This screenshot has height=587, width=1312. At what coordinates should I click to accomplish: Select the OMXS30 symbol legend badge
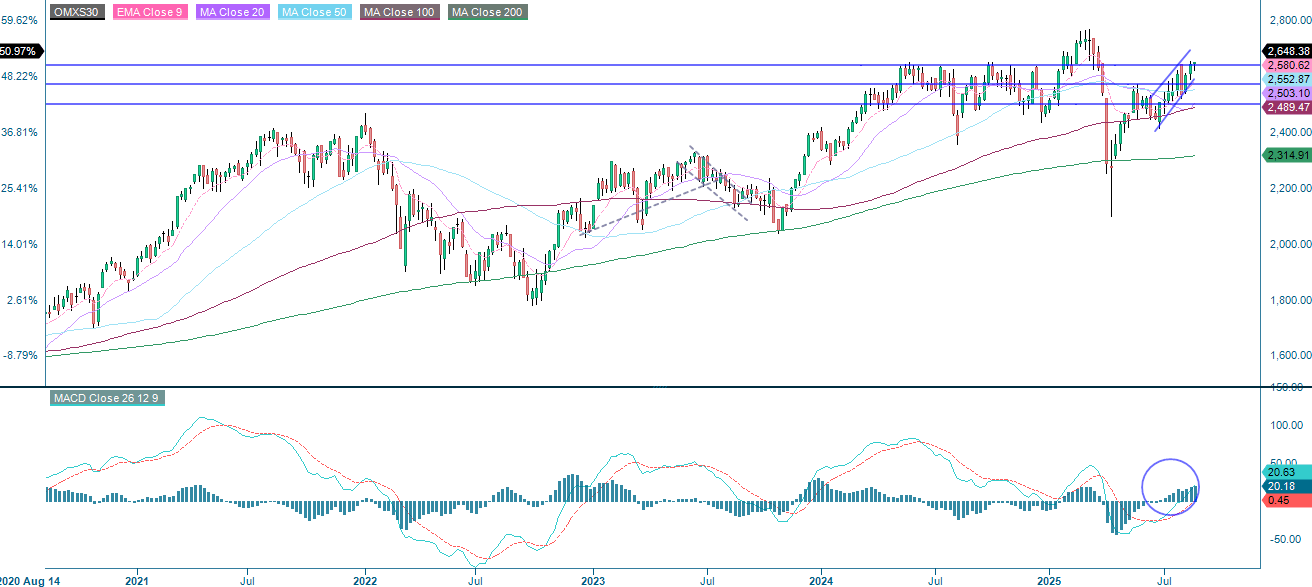coord(75,13)
